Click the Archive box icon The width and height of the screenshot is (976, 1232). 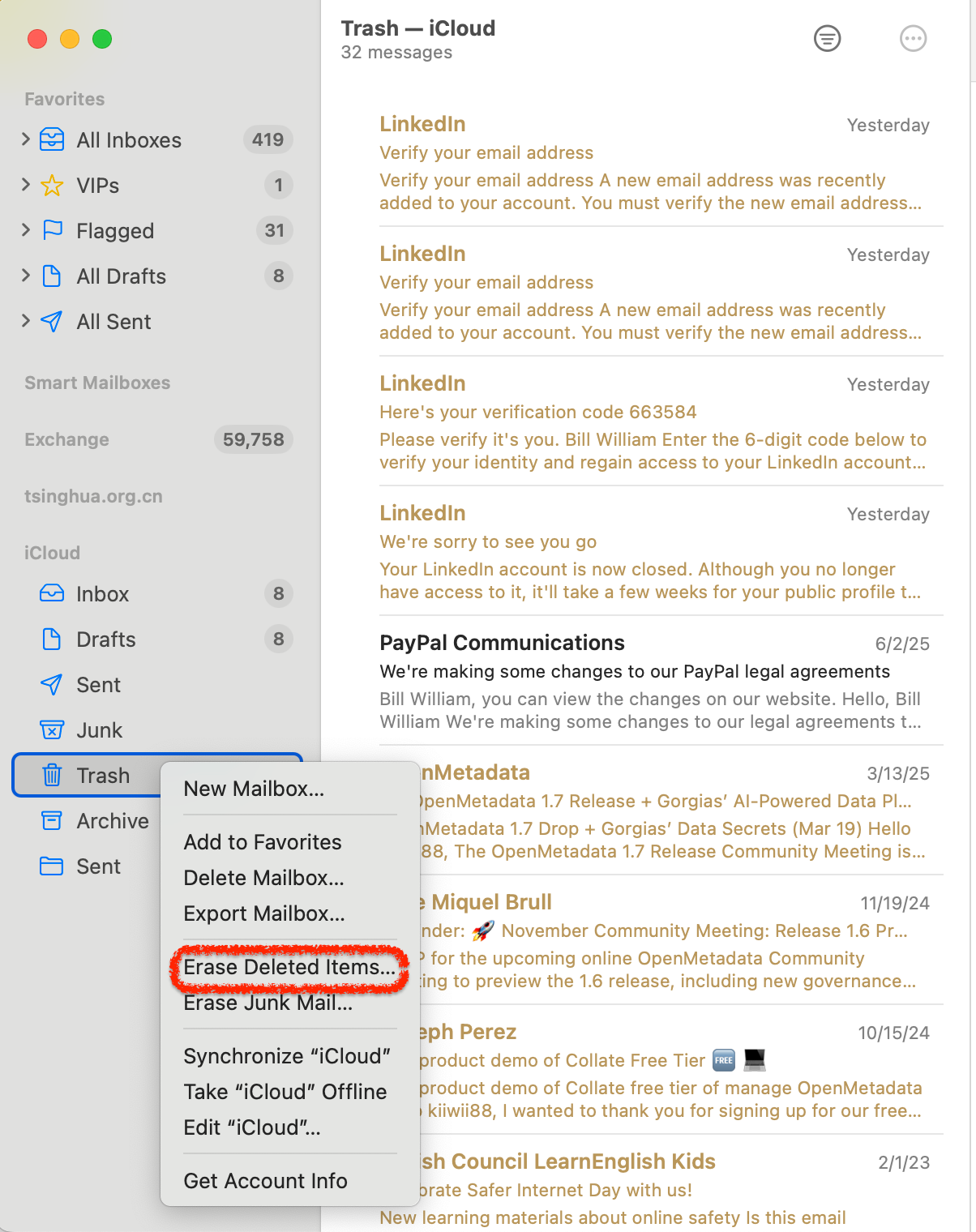(52, 820)
